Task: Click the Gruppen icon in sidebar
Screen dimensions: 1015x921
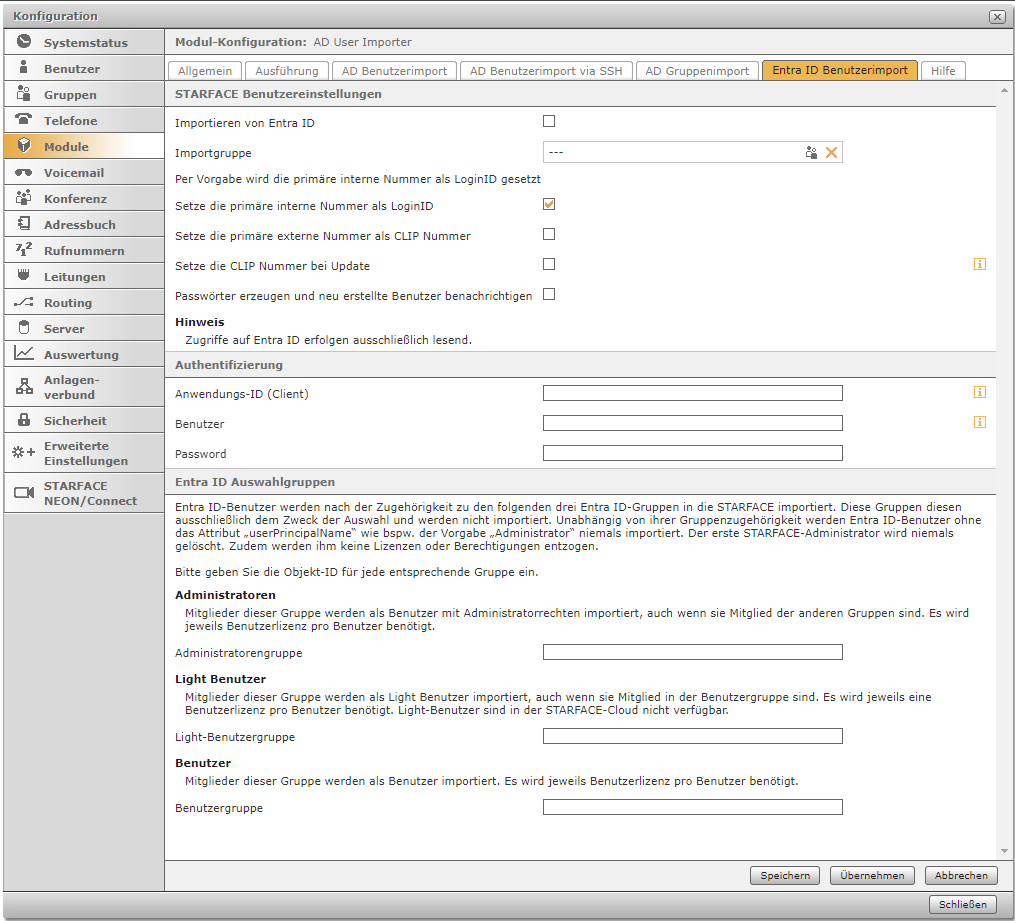Action: click(24, 93)
